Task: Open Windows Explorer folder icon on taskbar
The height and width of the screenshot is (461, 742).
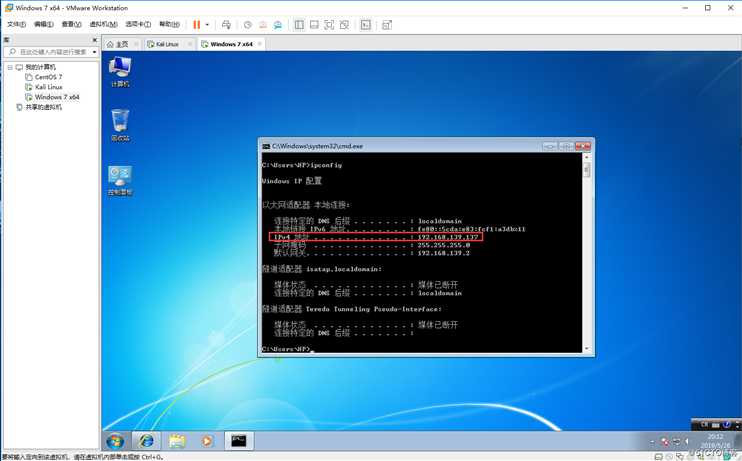Action: pos(177,441)
